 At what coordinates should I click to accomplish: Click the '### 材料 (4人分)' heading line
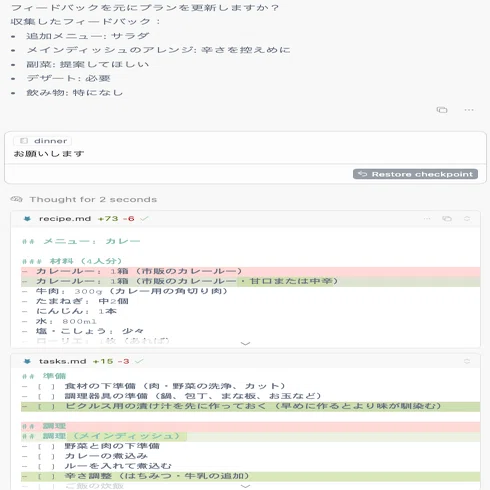[72, 261]
